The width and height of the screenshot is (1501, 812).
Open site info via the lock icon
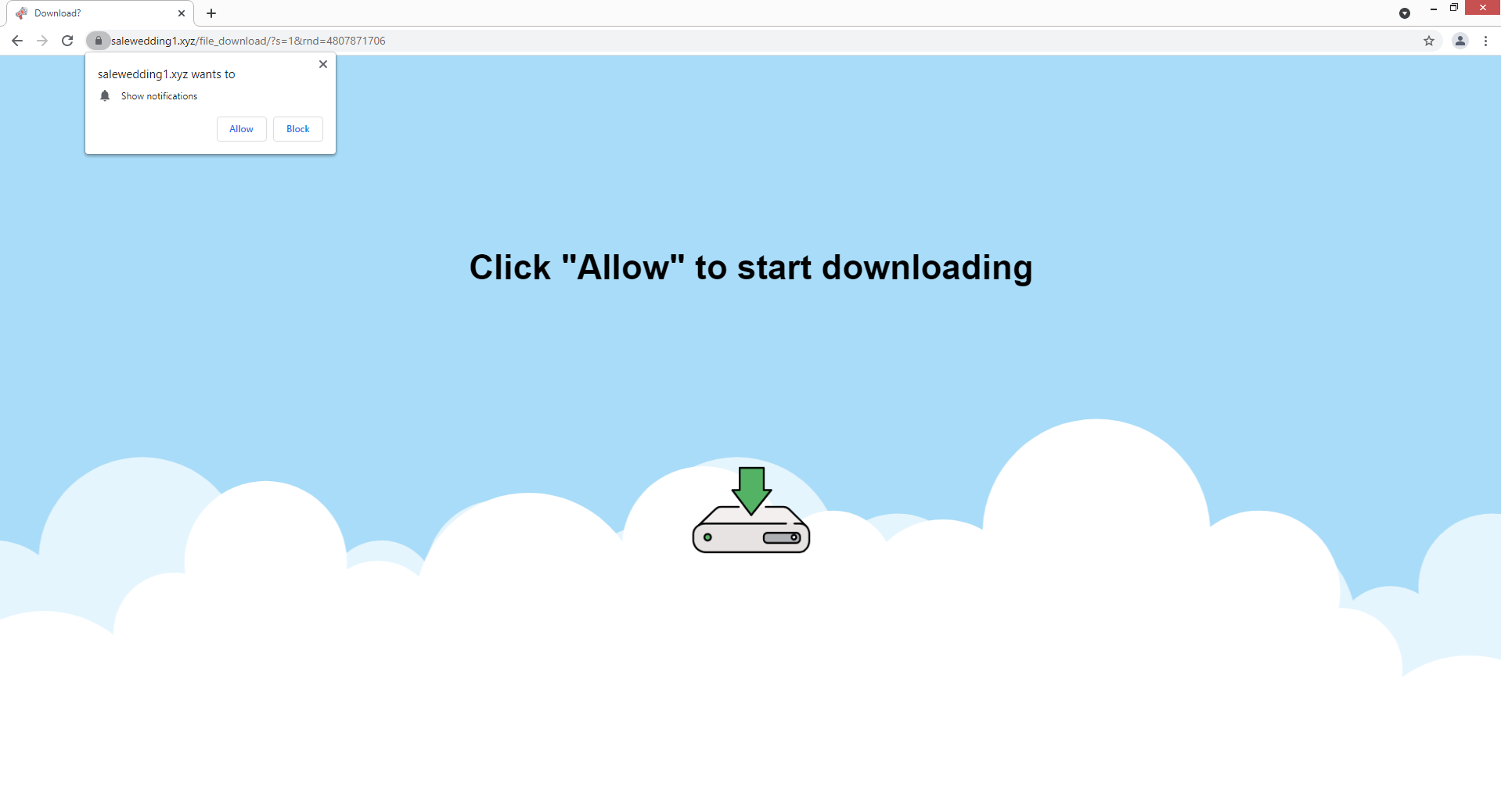click(99, 41)
